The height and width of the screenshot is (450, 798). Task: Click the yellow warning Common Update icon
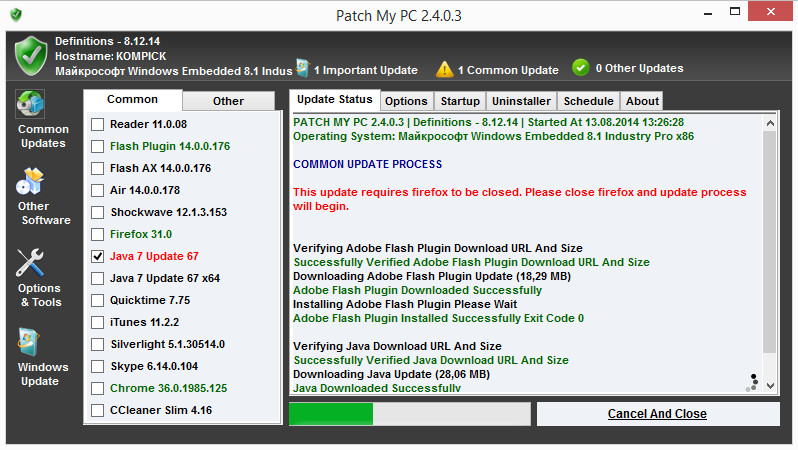(444, 69)
